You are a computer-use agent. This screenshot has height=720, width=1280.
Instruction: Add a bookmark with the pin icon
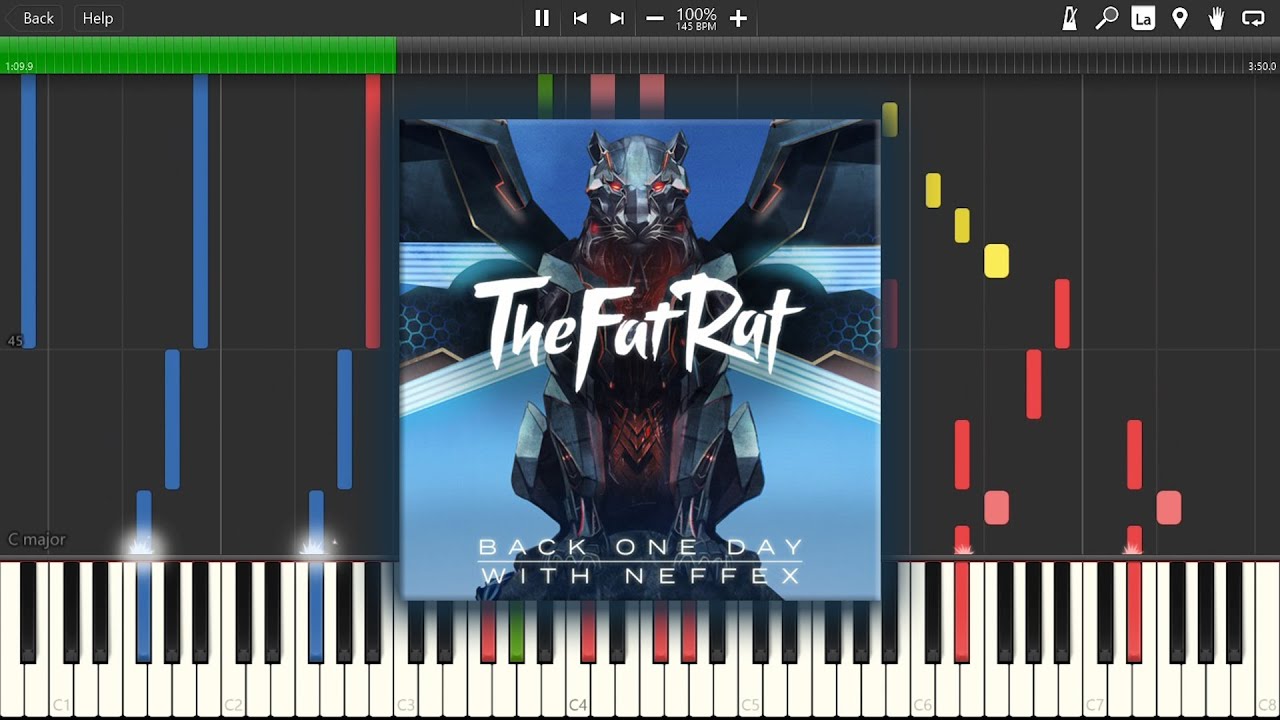(x=1180, y=18)
